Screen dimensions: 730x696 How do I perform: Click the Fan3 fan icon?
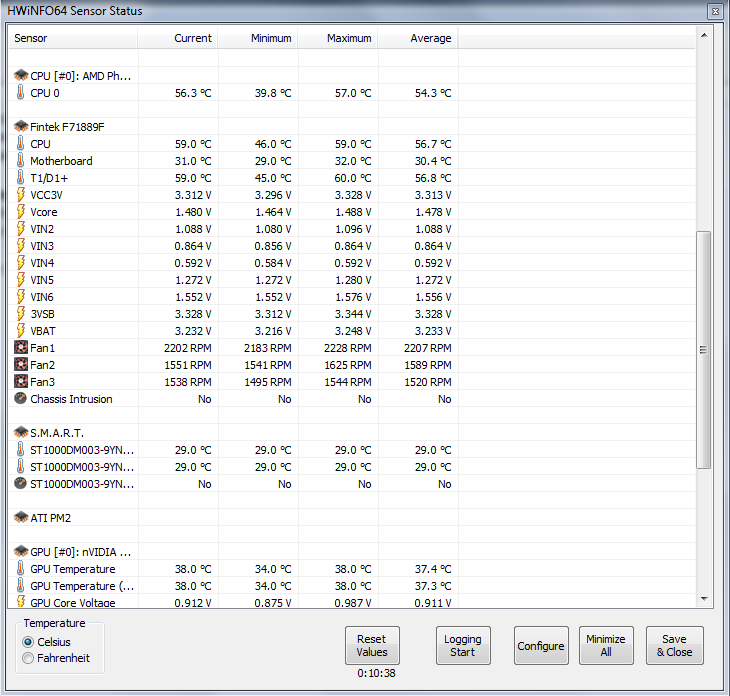pos(21,381)
